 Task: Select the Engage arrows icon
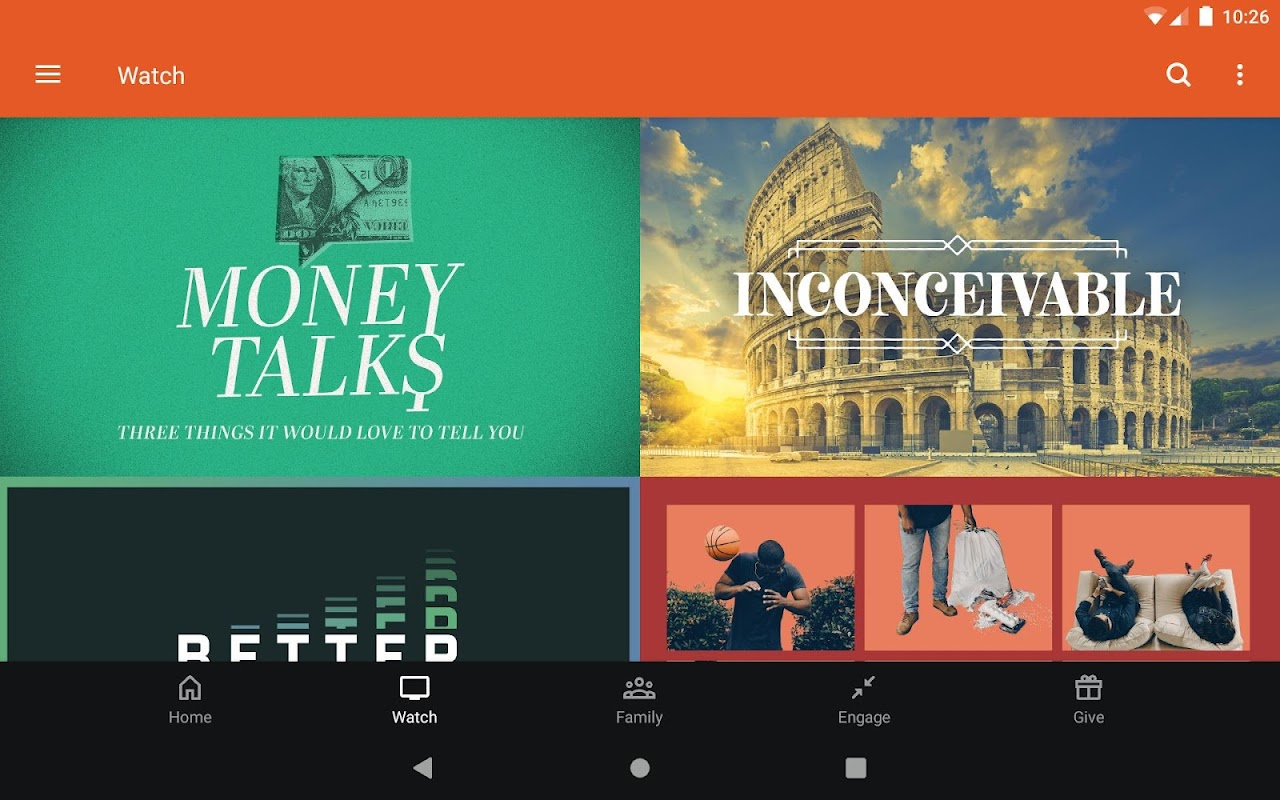[x=863, y=688]
